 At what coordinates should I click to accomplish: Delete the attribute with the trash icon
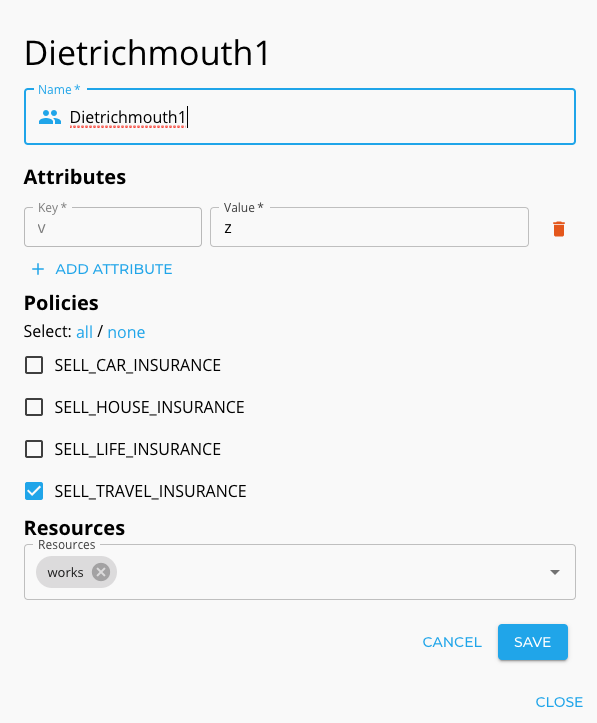[559, 228]
